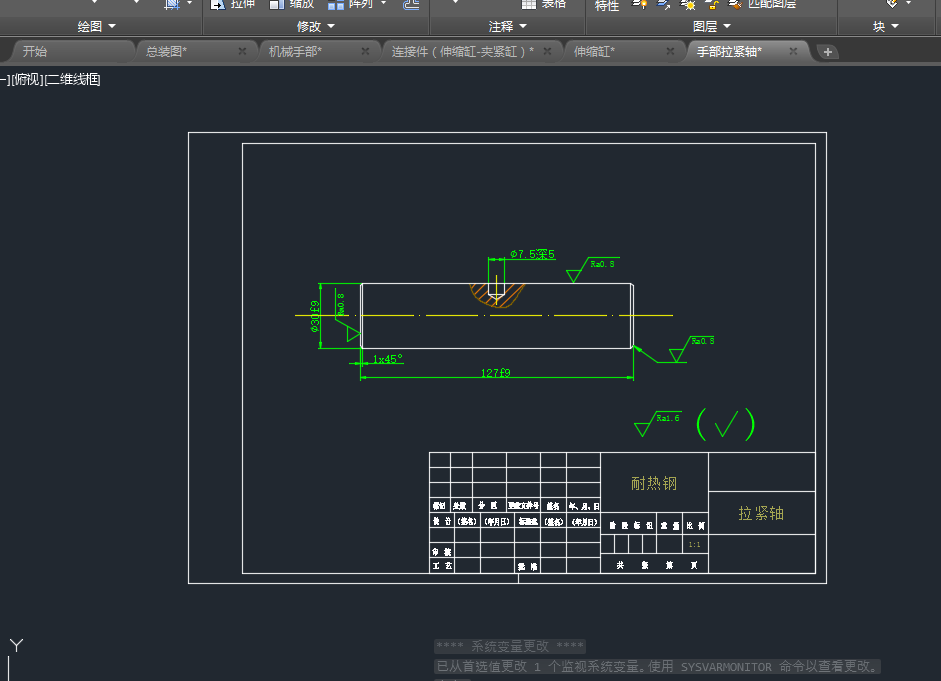Open the hatch tool dropdown arrow
This screenshot has height=681, width=941.
pos(190,4)
